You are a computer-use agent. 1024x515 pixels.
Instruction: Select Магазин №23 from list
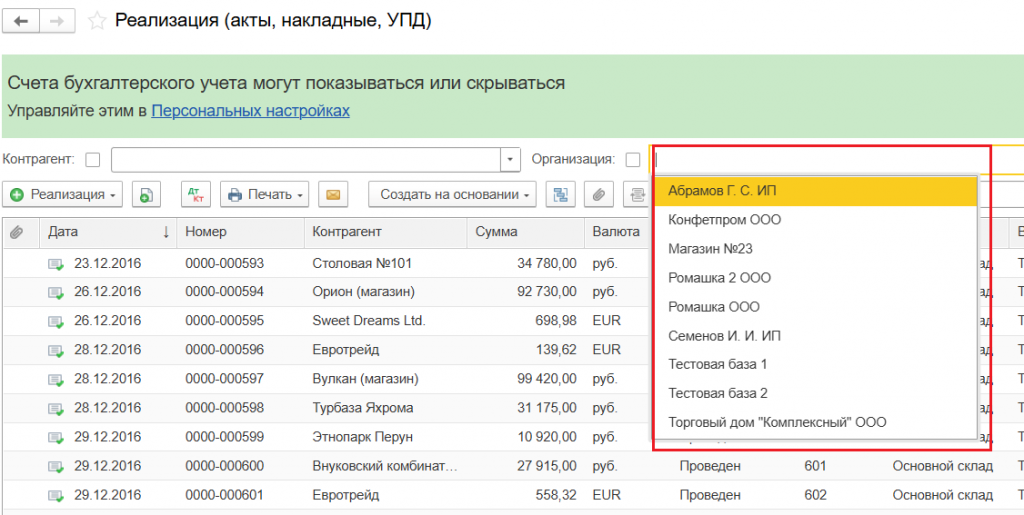tap(816, 249)
